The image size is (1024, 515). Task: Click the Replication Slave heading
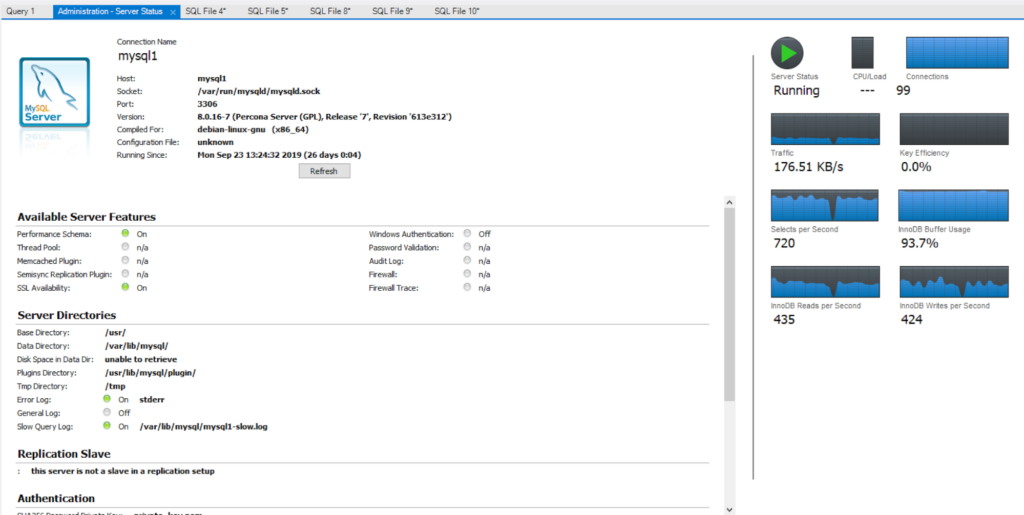[x=64, y=454]
